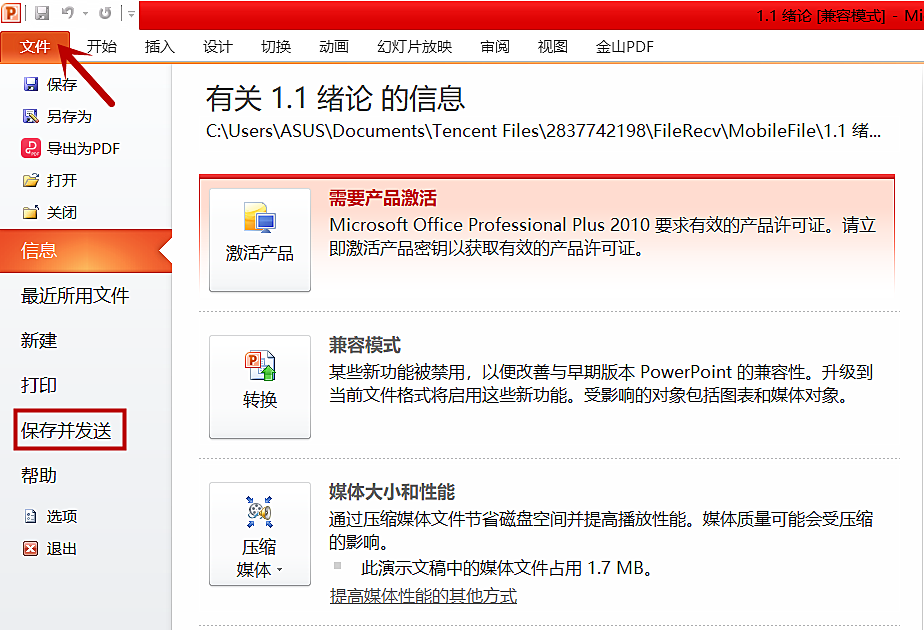Click the file path C:\Users\ASUS\Documents text
The width and height of the screenshot is (924, 630).
point(543,131)
